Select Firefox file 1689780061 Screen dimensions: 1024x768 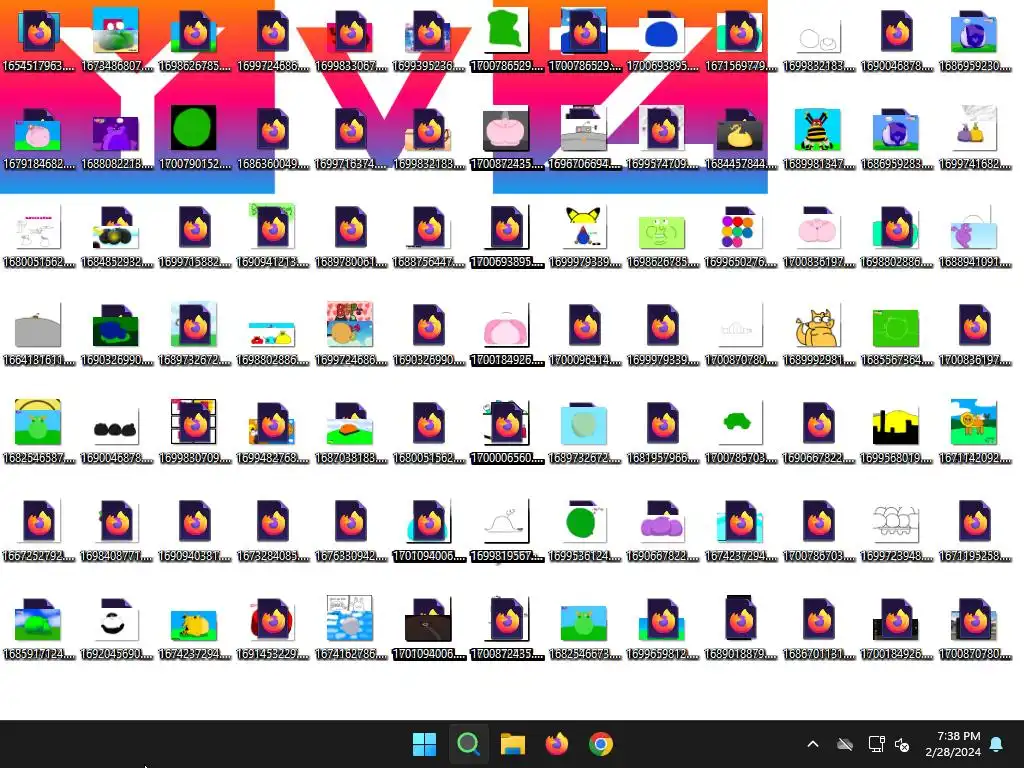[351, 236]
